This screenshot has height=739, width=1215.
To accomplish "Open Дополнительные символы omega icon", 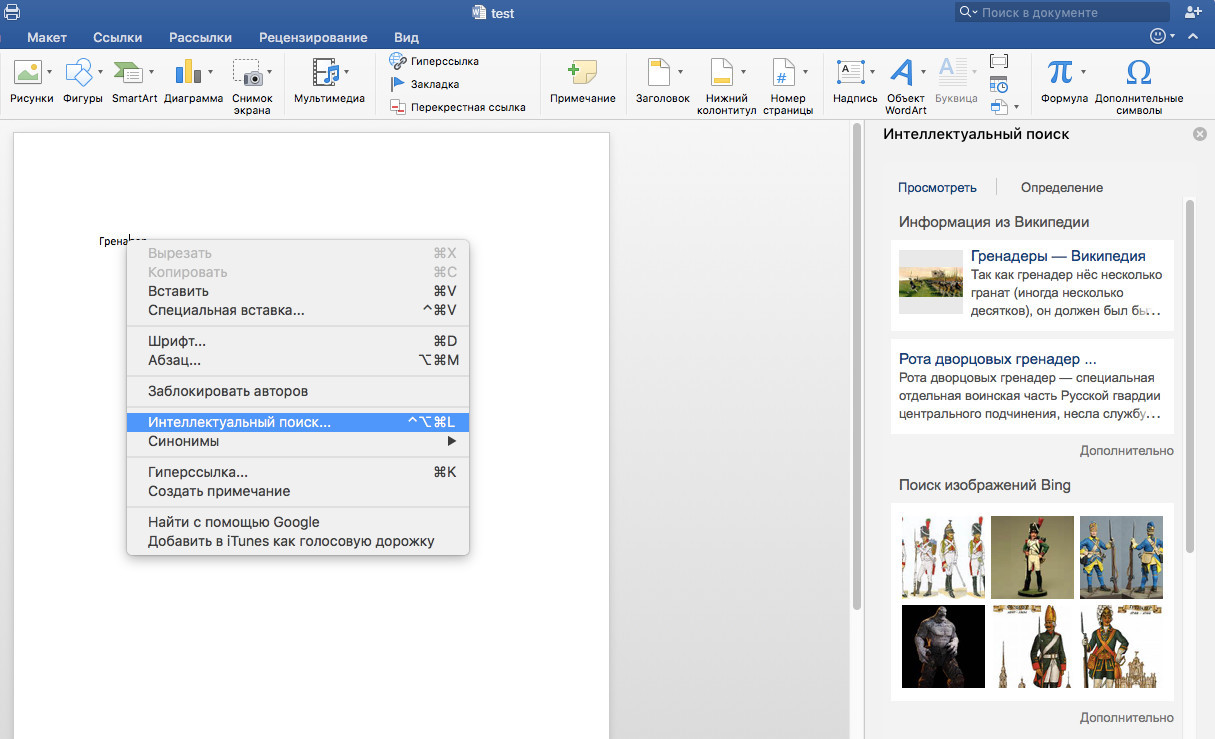I will (x=1138, y=73).
